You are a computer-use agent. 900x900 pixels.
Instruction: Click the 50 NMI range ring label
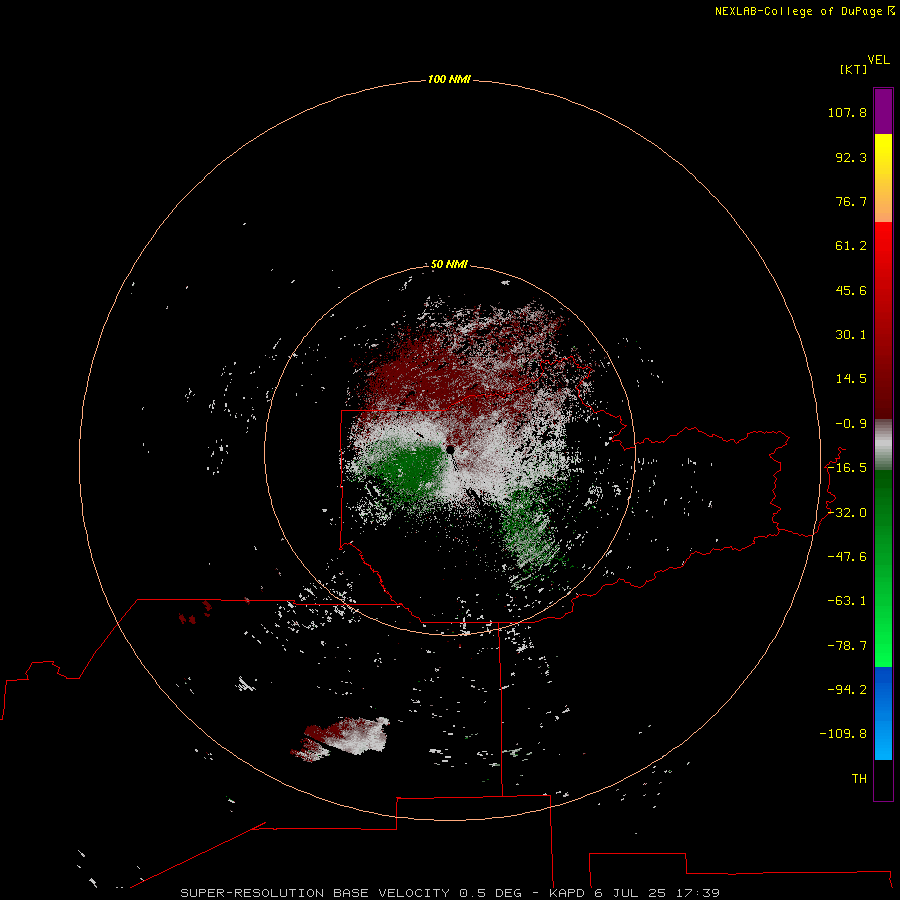click(449, 264)
